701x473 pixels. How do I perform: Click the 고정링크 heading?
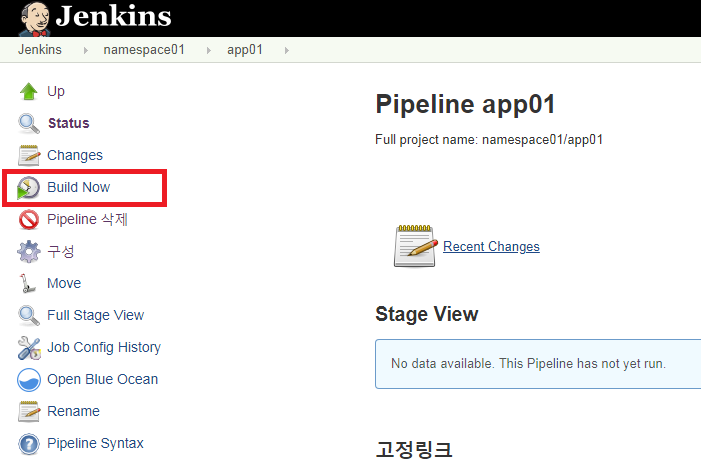[x=414, y=449]
